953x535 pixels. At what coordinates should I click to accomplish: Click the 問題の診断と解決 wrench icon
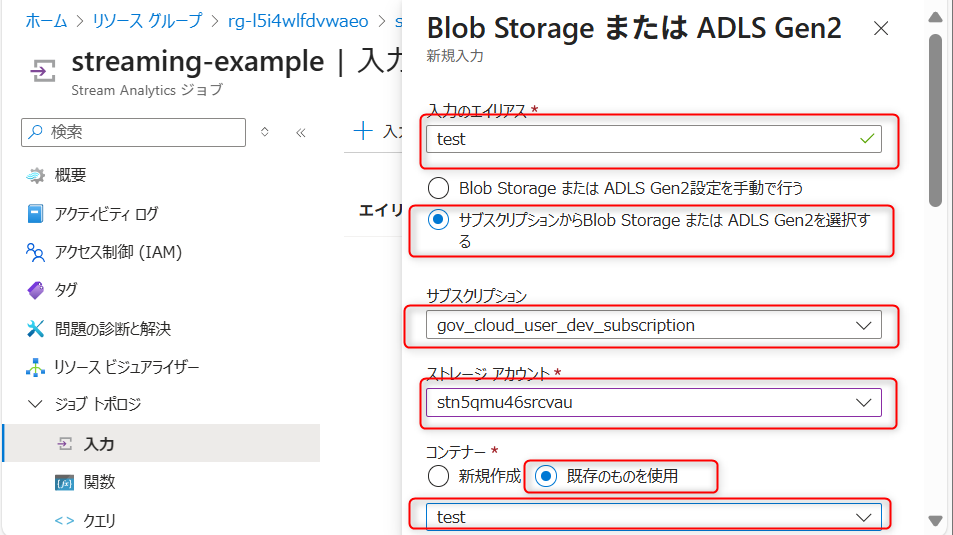pyautogui.click(x=36, y=329)
